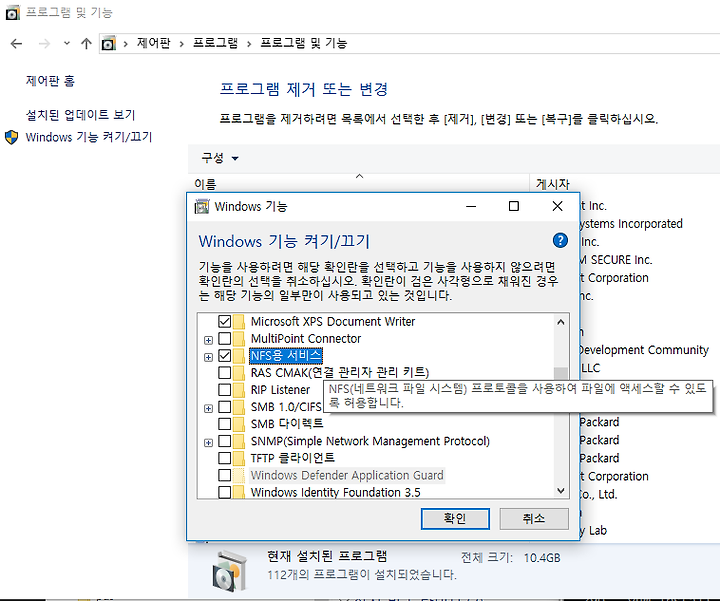
Task: Click the Programs and Features title bar icon
Action: pos(12,12)
